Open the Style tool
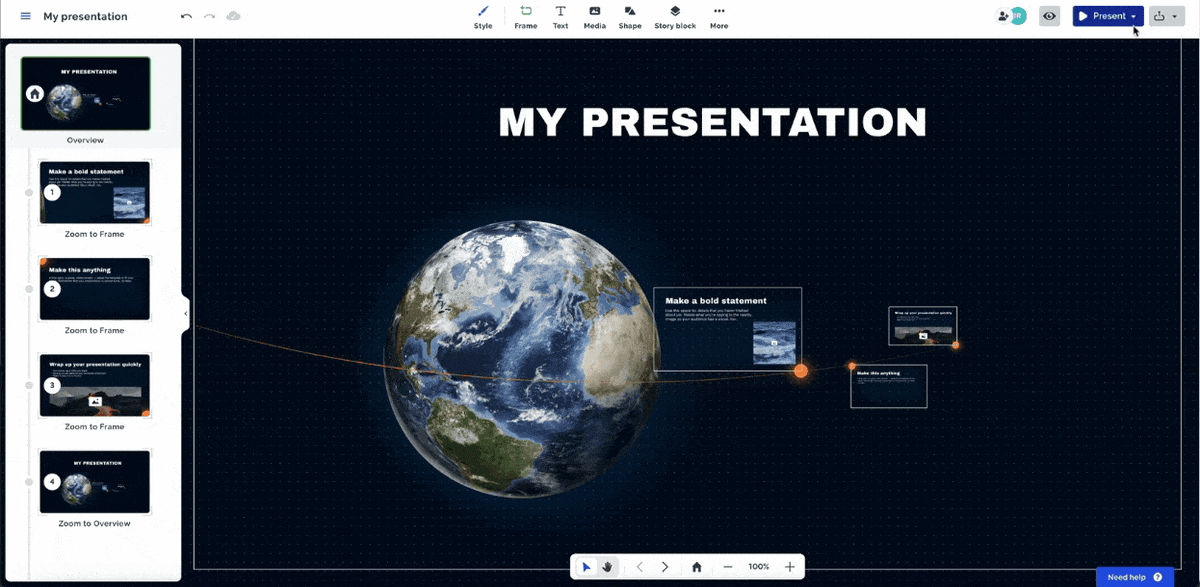This screenshot has width=1200, height=587. [483, 17]
